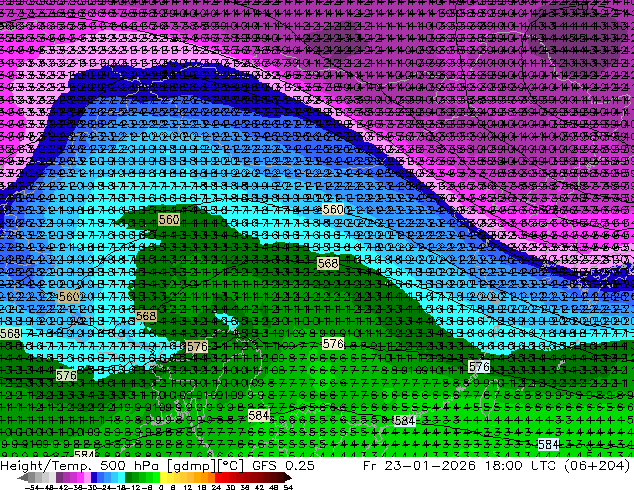The height and width of the screenshot is (490, 634).
Task: Click the bright red swatch in the legend
Action: click(218, 478)
